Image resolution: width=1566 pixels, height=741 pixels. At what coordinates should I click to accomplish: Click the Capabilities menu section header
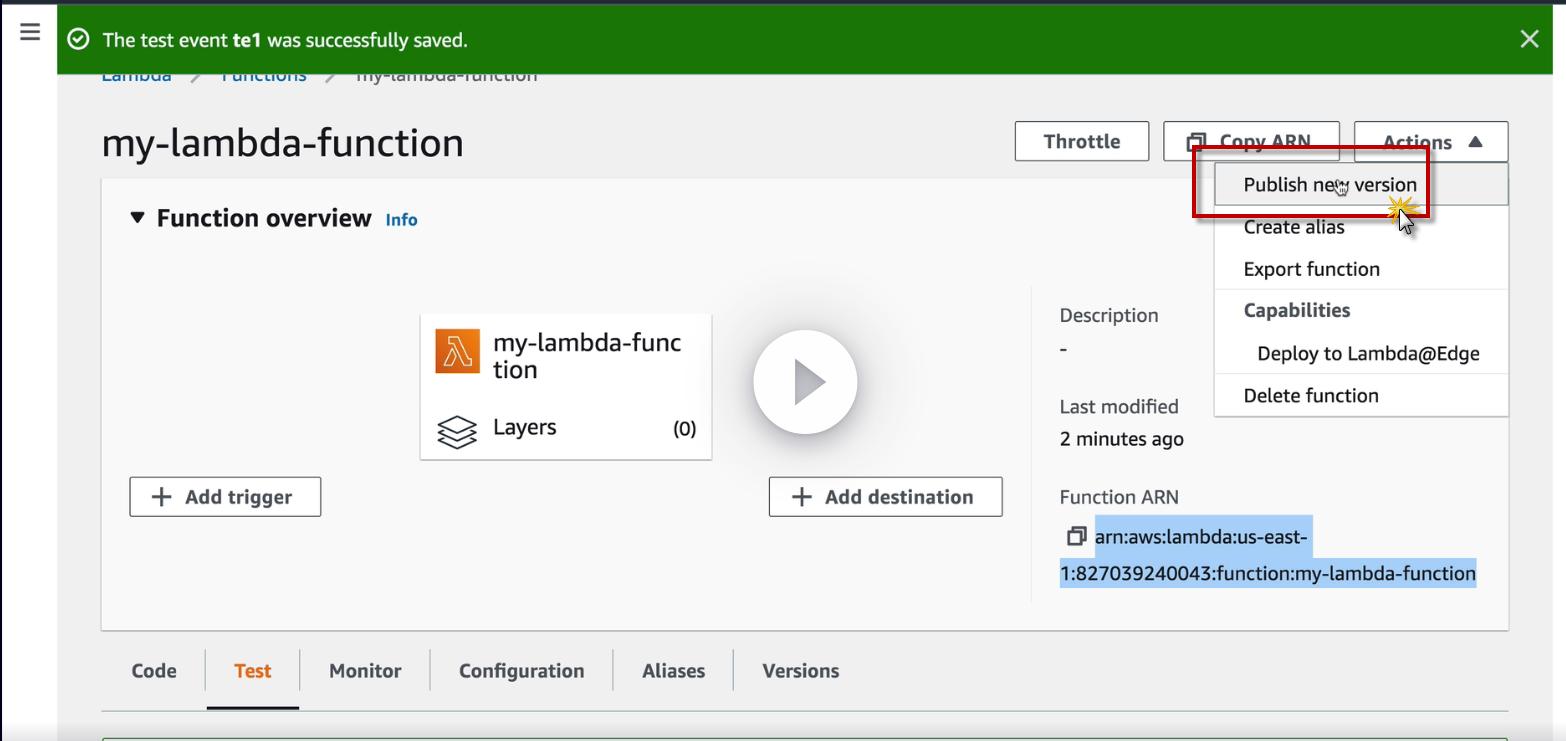[1297, 310]
